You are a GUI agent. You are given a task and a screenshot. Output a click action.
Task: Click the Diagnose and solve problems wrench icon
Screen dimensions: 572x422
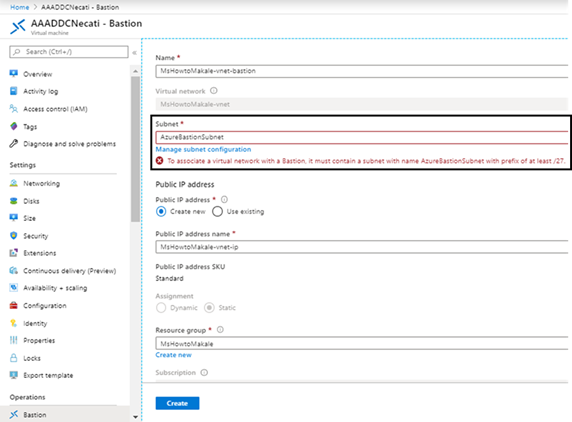(x=13, y=143)
